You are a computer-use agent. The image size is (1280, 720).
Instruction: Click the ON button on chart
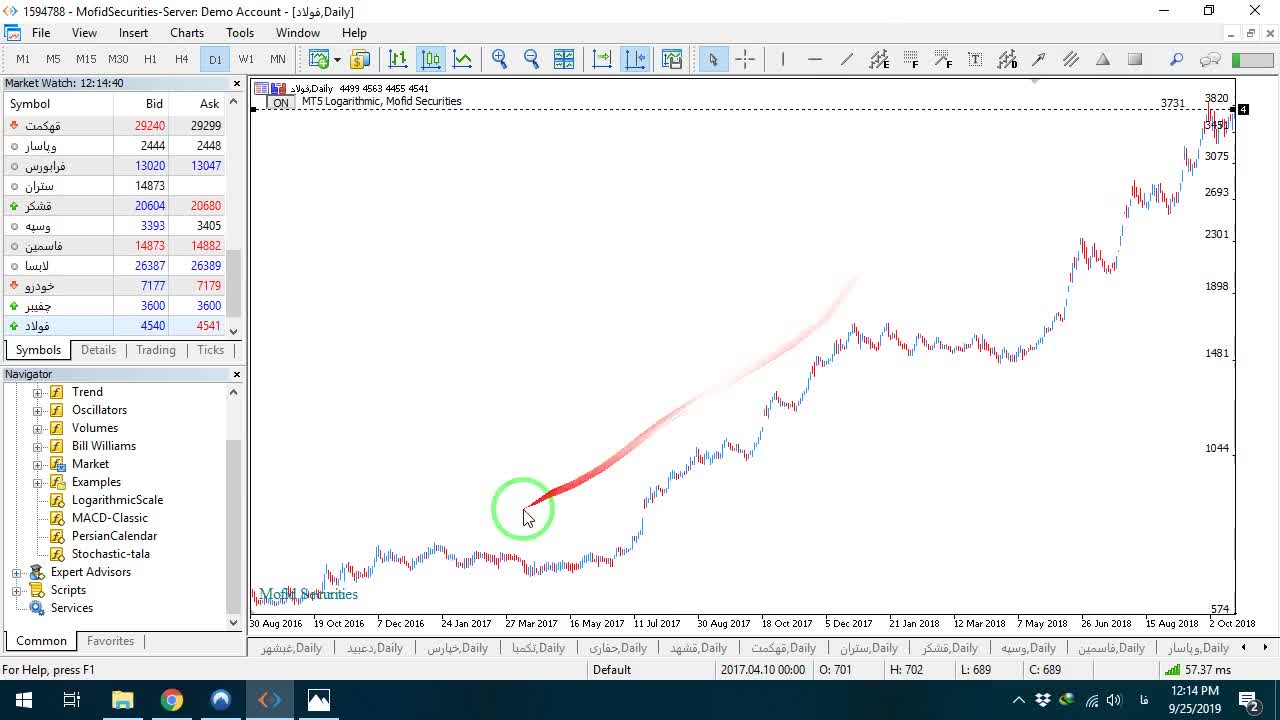pyautogui.click(x=281, y=102)
